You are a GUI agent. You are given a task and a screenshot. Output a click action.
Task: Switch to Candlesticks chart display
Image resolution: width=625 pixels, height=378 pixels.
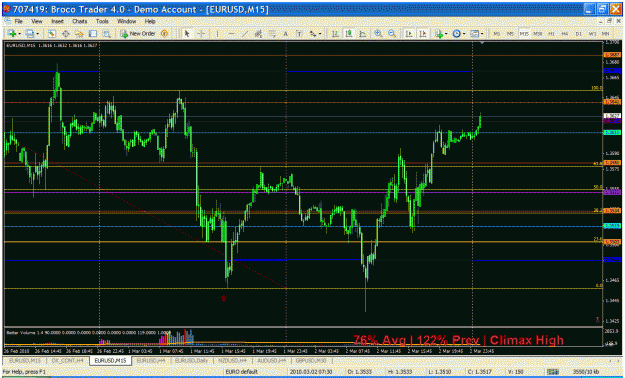[x=349, y=34]
